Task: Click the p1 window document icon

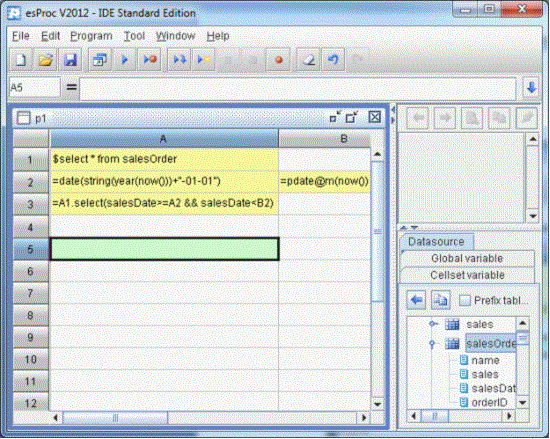Action: 24,118
